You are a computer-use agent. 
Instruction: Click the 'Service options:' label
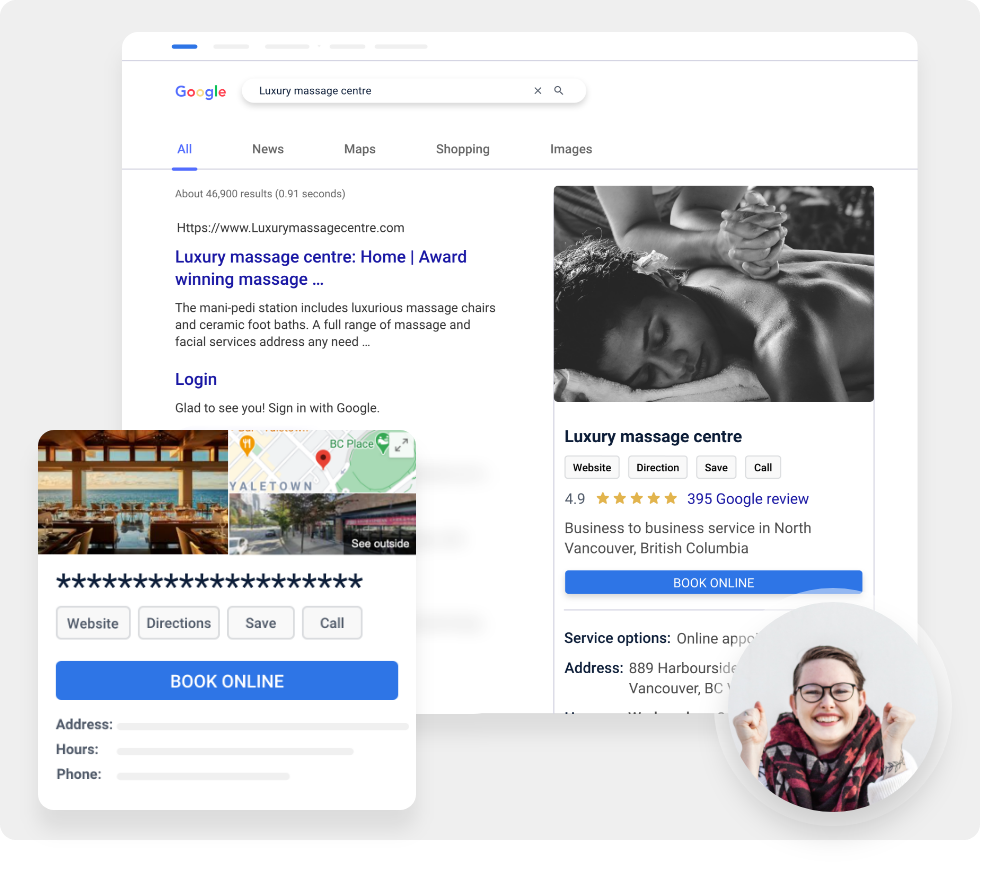pos(617,638)
